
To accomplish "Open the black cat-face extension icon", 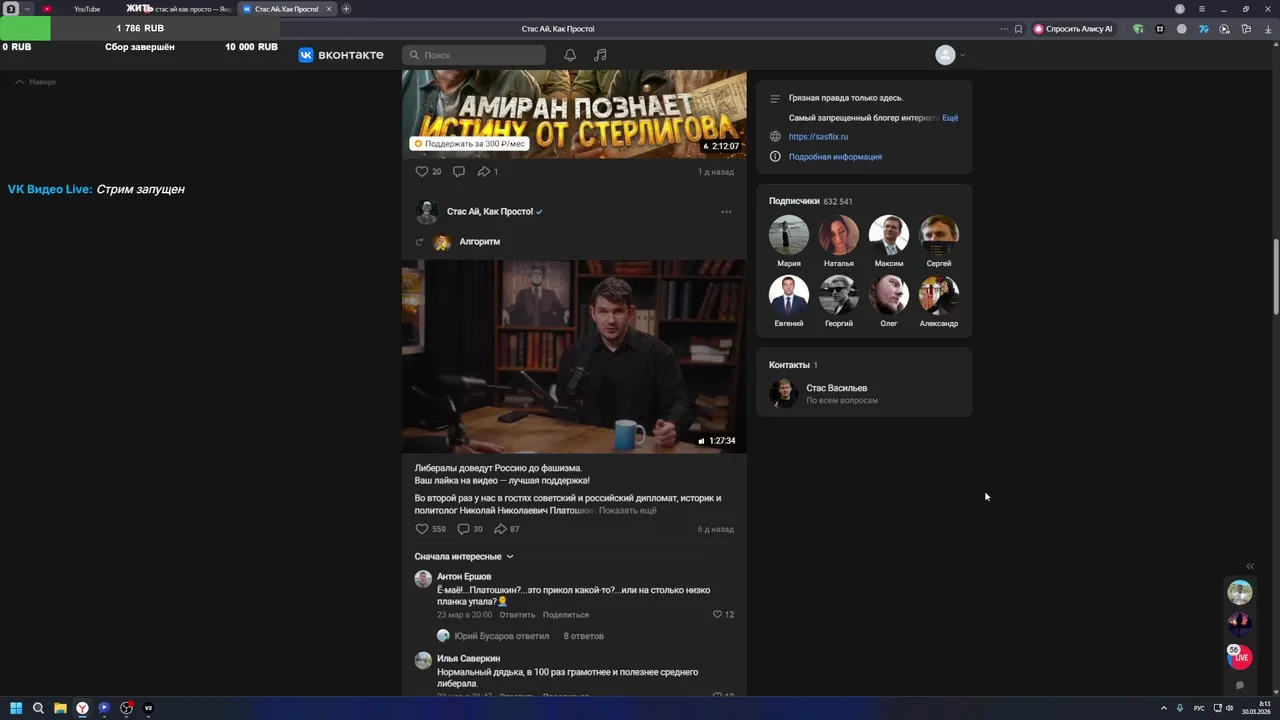I will pyautogui.click(x=1160, y=29).
